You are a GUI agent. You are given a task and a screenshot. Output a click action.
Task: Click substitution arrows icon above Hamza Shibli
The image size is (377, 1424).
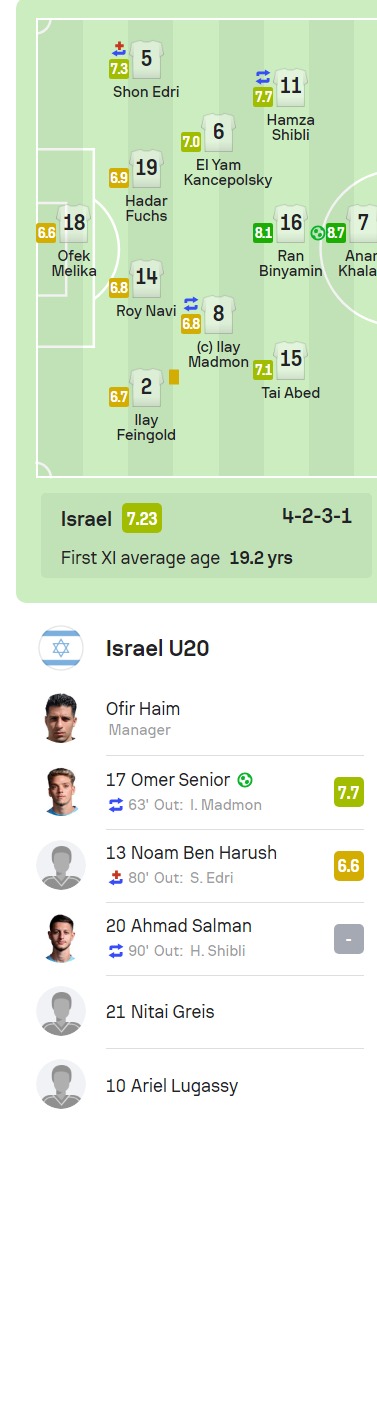click(x=263, y=77)
